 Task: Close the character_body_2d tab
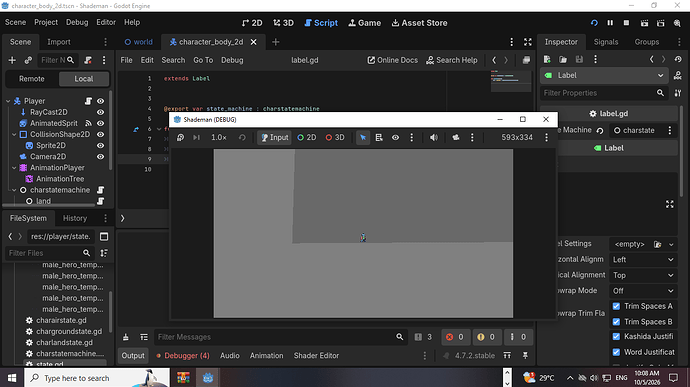[x=253, y=42]
